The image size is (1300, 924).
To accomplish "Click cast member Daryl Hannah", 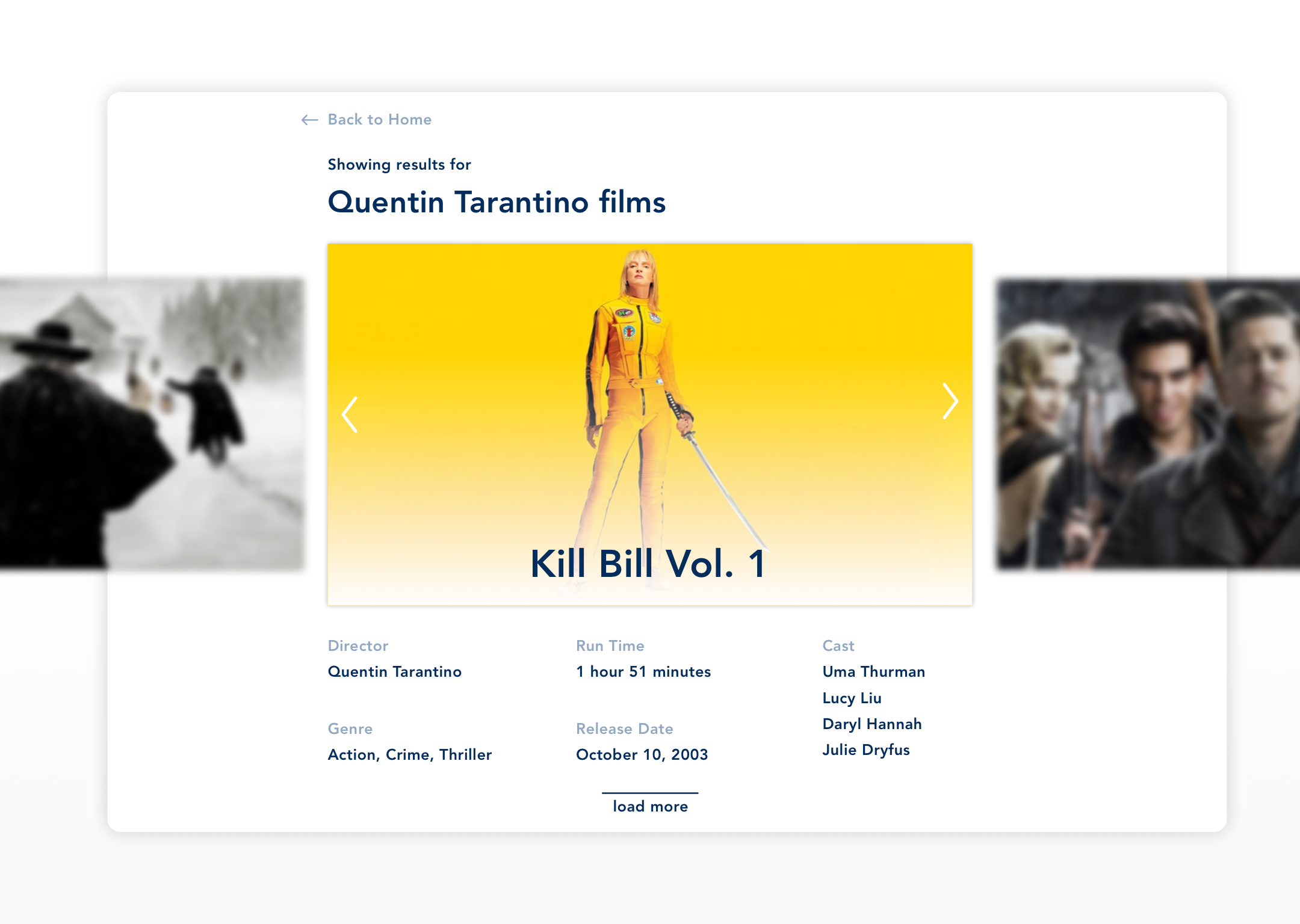I will [872, 724].
